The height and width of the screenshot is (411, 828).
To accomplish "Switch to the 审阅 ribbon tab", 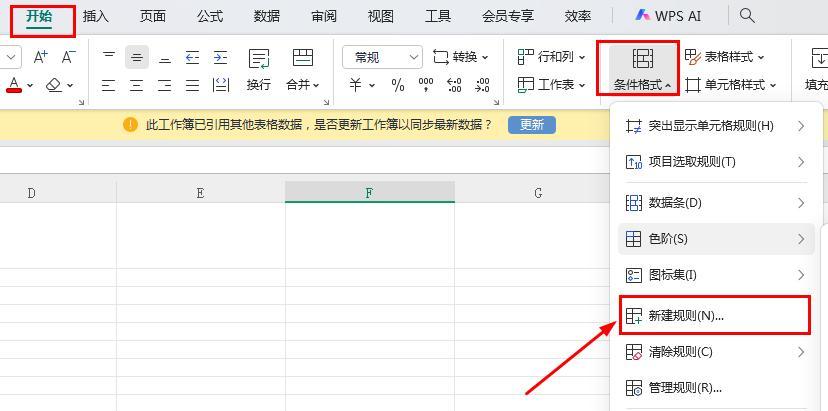I will point(324,16).
